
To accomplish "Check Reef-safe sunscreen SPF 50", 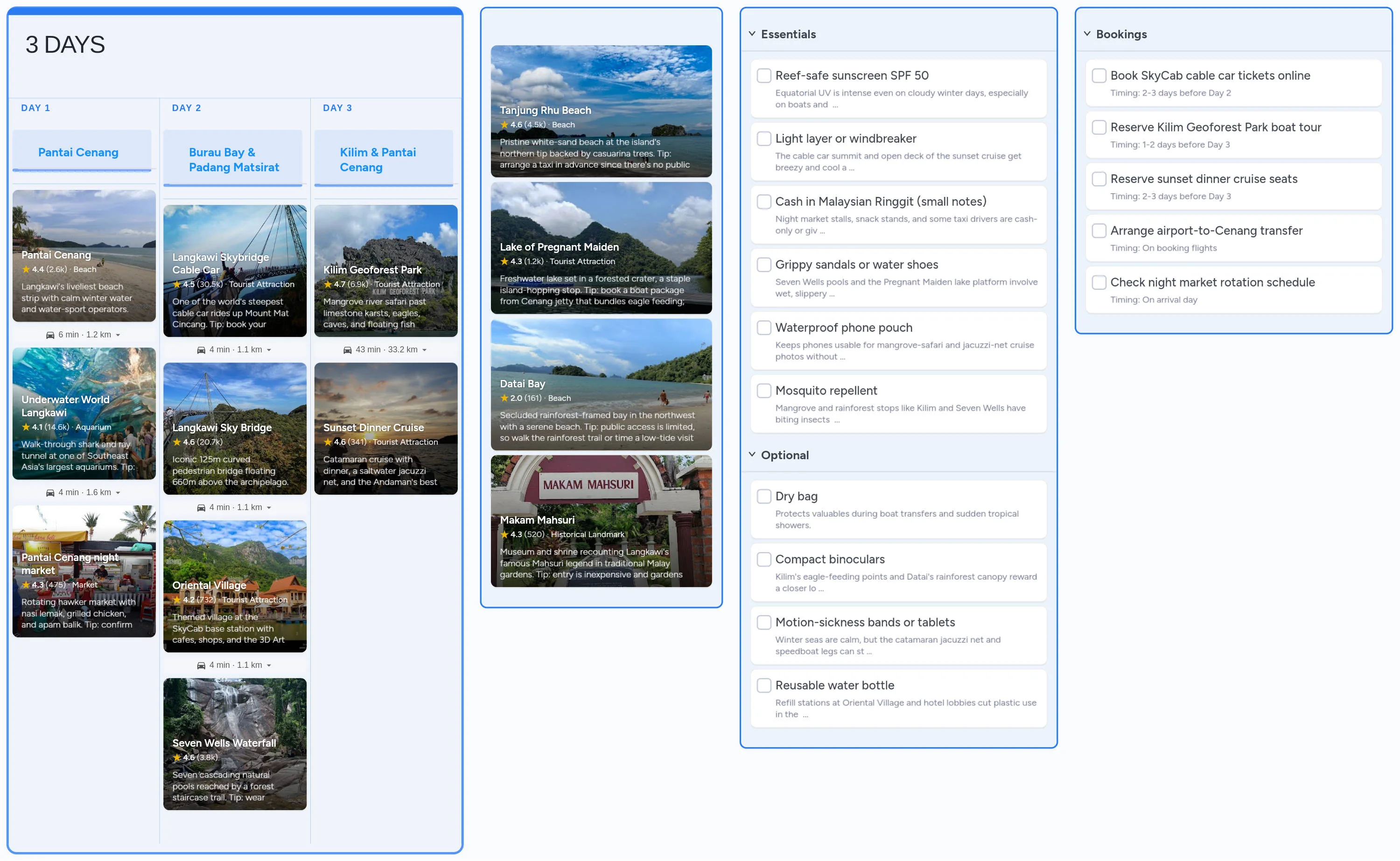I will (763, 76).
